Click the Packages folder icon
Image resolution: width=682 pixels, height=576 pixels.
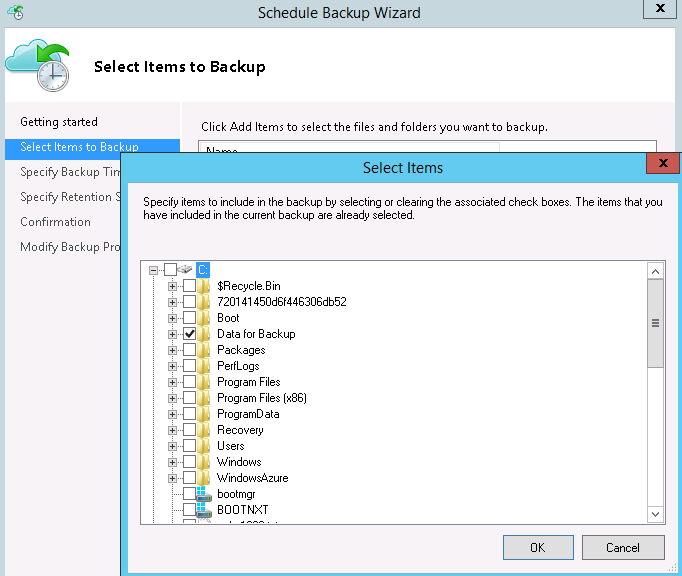coord(204,350)
